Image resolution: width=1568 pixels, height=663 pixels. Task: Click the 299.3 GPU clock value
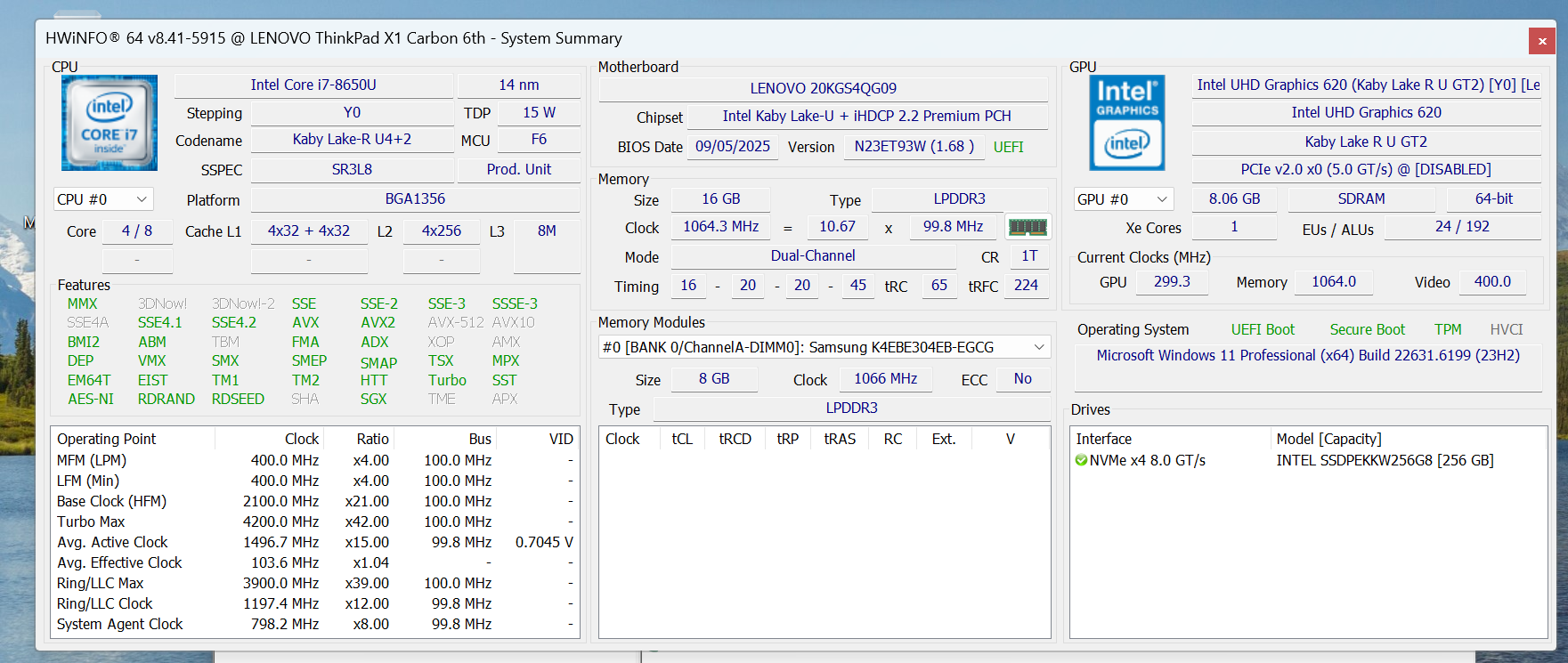(1172, 282)
